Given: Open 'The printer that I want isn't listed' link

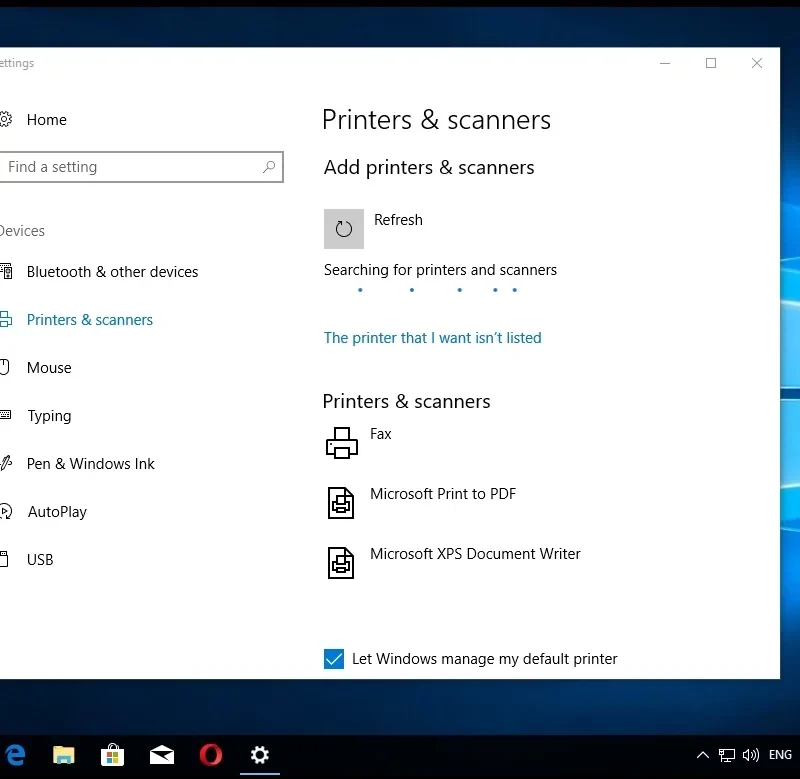Looking at the screenshot, I should click(x=432, y=338).
